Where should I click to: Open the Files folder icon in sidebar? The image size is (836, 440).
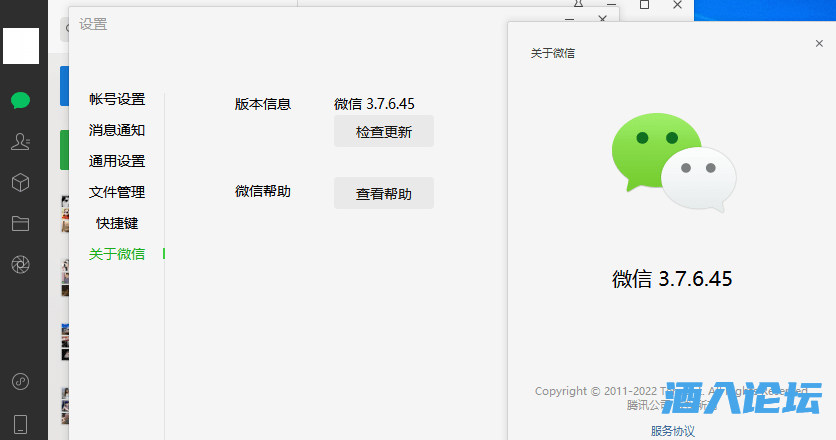pyautogui.click(x=20, y=223)
